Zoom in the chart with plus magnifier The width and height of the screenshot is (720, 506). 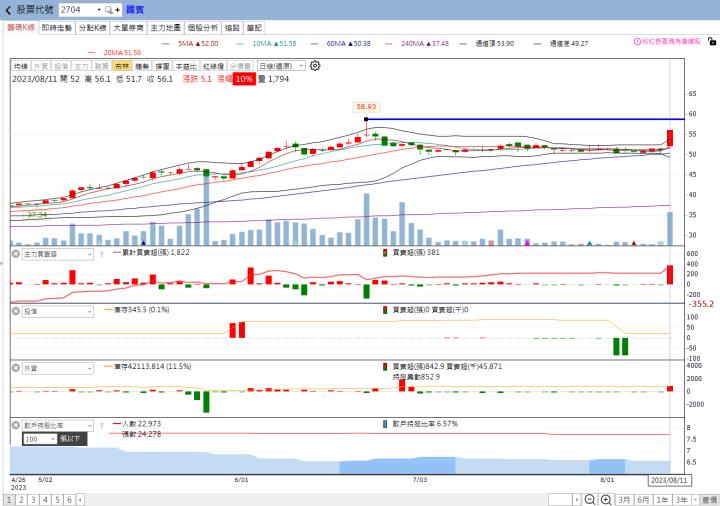pyautogui.click(x=606, y=500)
